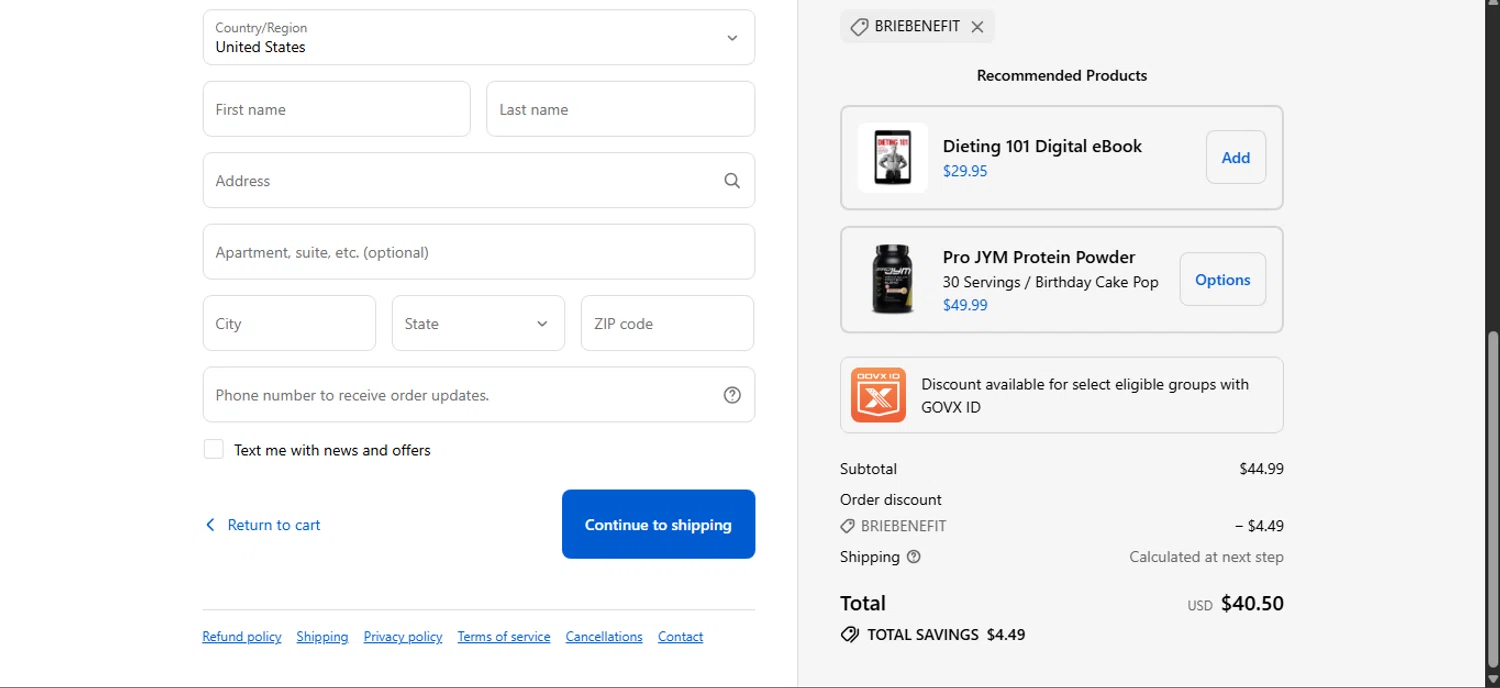Click the $29.95 eBook price
Viewport: 1500px width, 688px height.
pyautogui.click(x=965, y=171)
